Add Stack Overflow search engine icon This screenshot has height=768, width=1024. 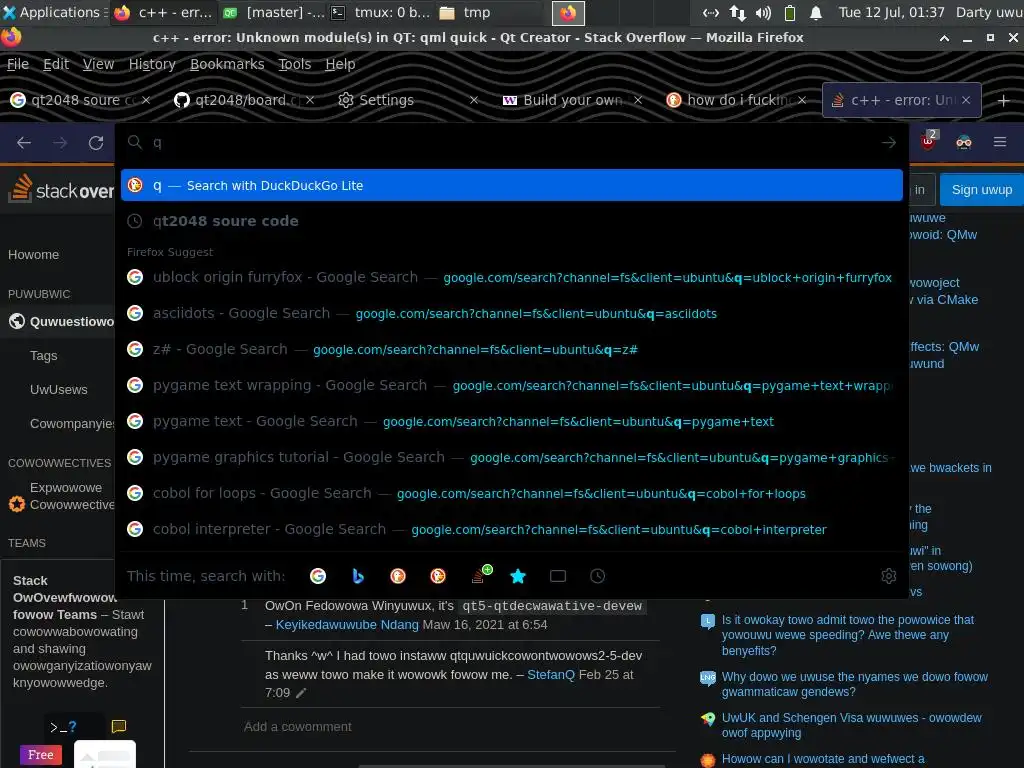(481, 574)
